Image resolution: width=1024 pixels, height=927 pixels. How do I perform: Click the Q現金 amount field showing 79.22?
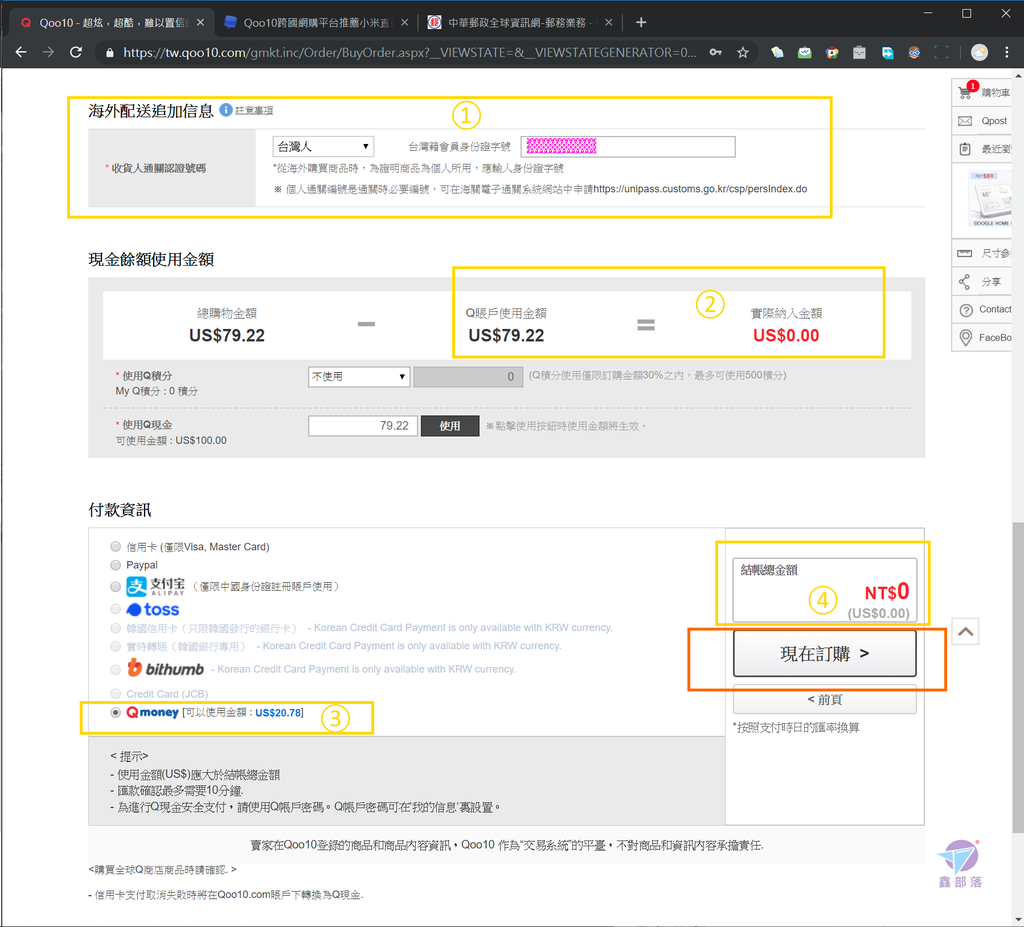point(362,426)
